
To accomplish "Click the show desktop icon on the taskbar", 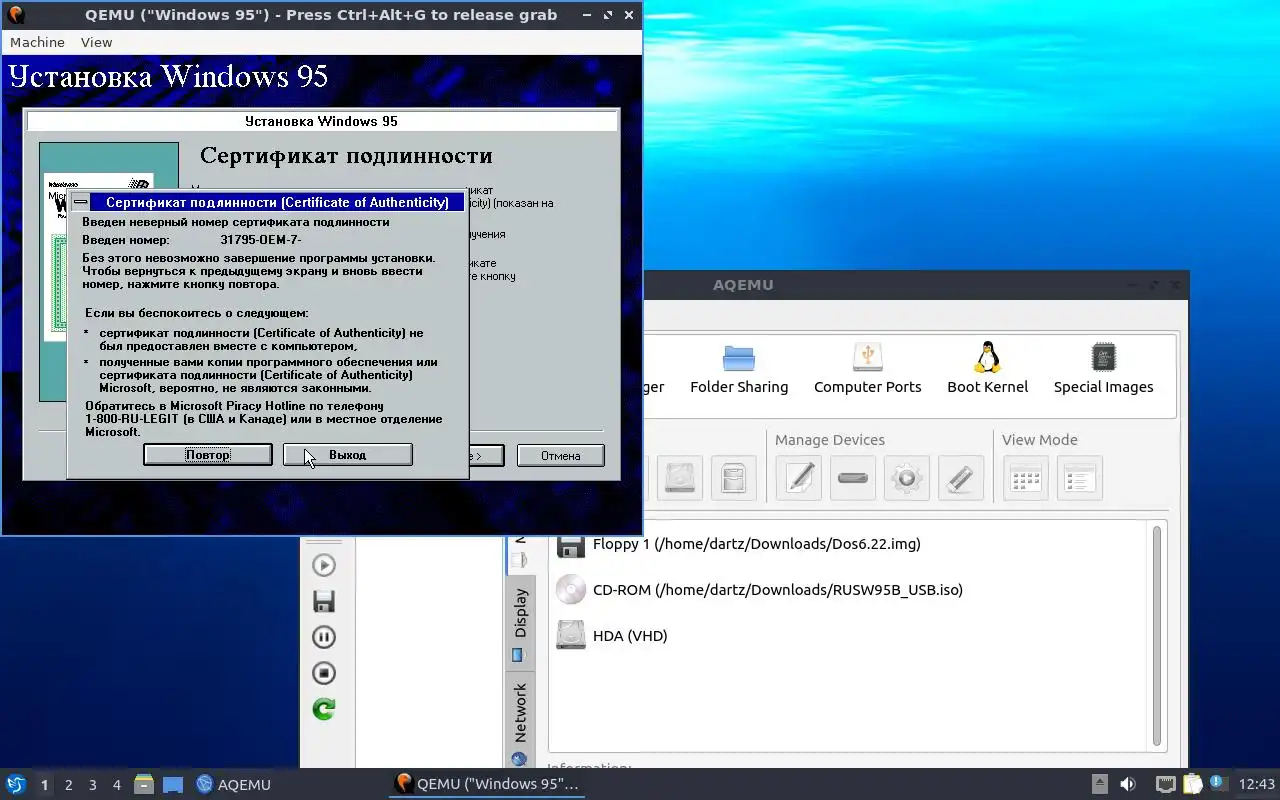I will coord(173,784).
